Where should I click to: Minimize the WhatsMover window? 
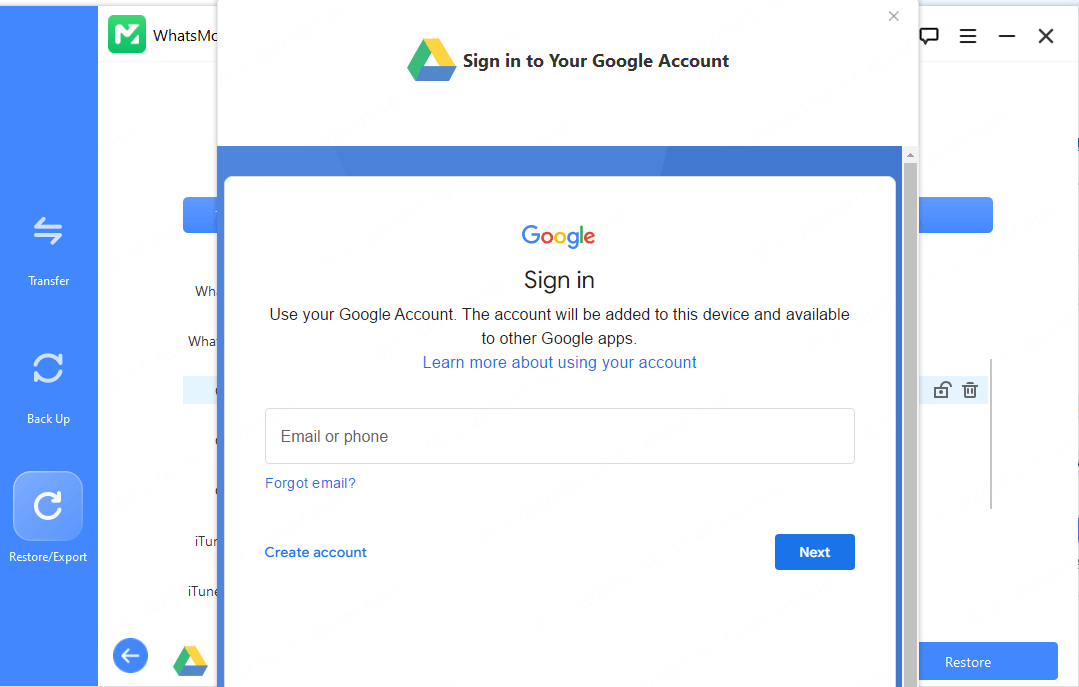coord(1007,36)
